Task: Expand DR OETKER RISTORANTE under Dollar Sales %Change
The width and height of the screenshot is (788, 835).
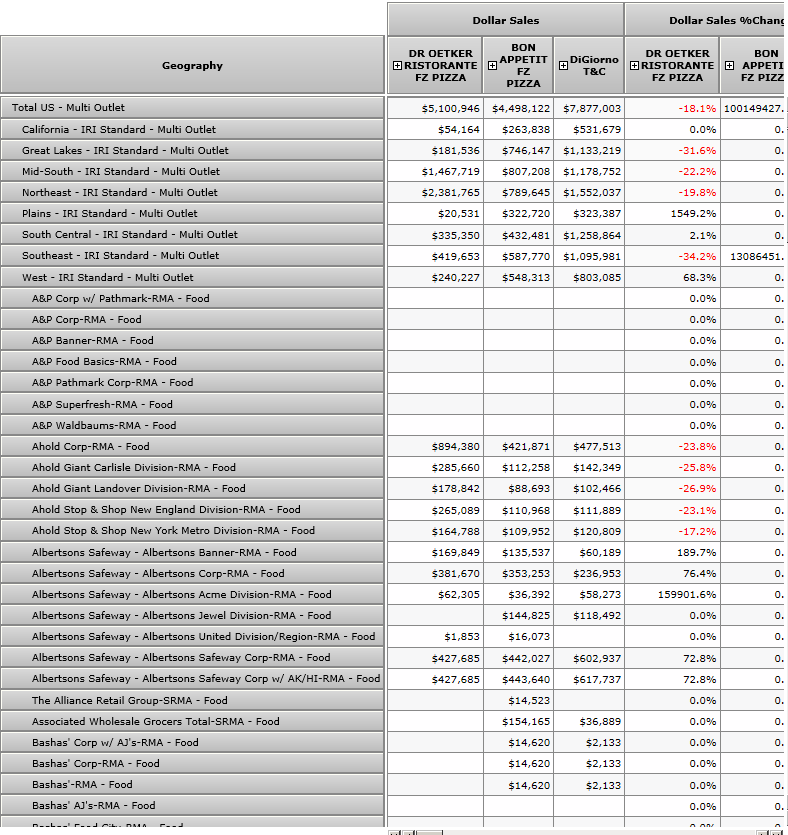Action: pos(635,65)
